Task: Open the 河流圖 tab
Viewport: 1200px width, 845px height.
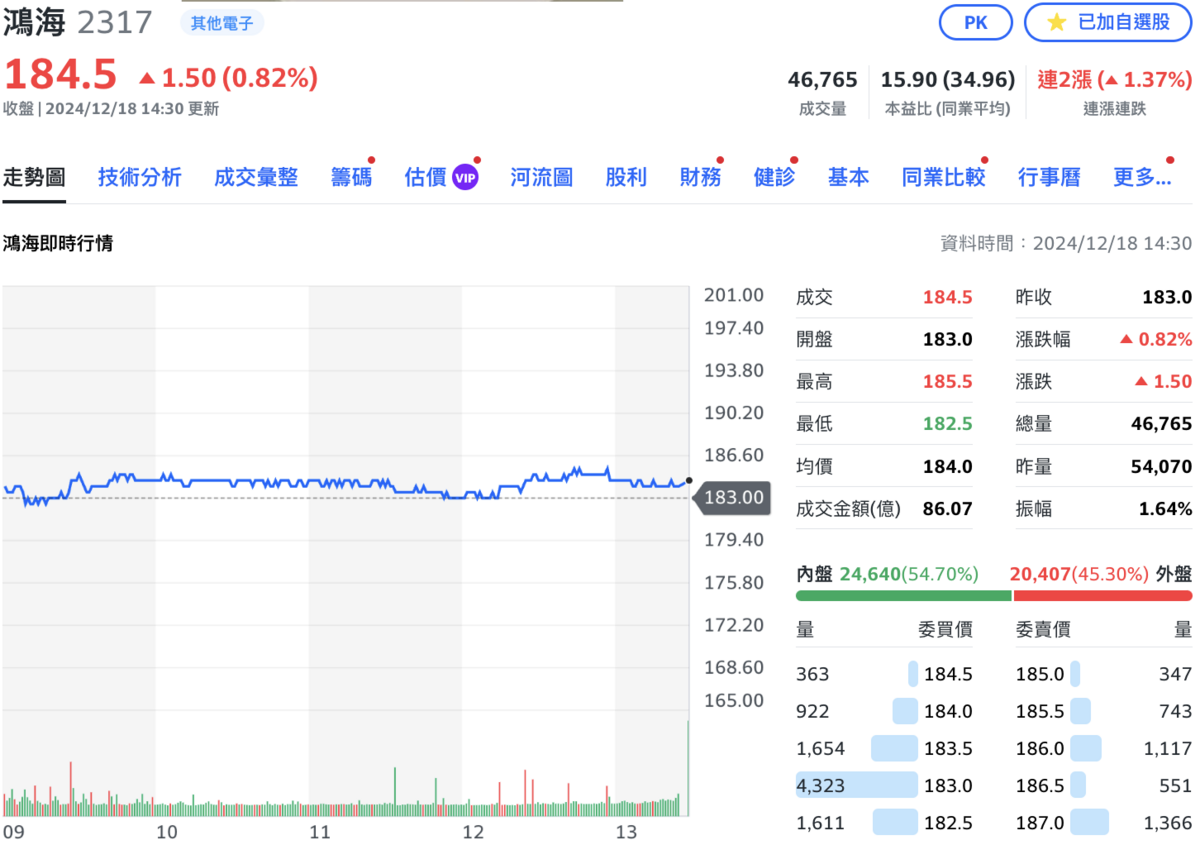Action: [541, 178]
